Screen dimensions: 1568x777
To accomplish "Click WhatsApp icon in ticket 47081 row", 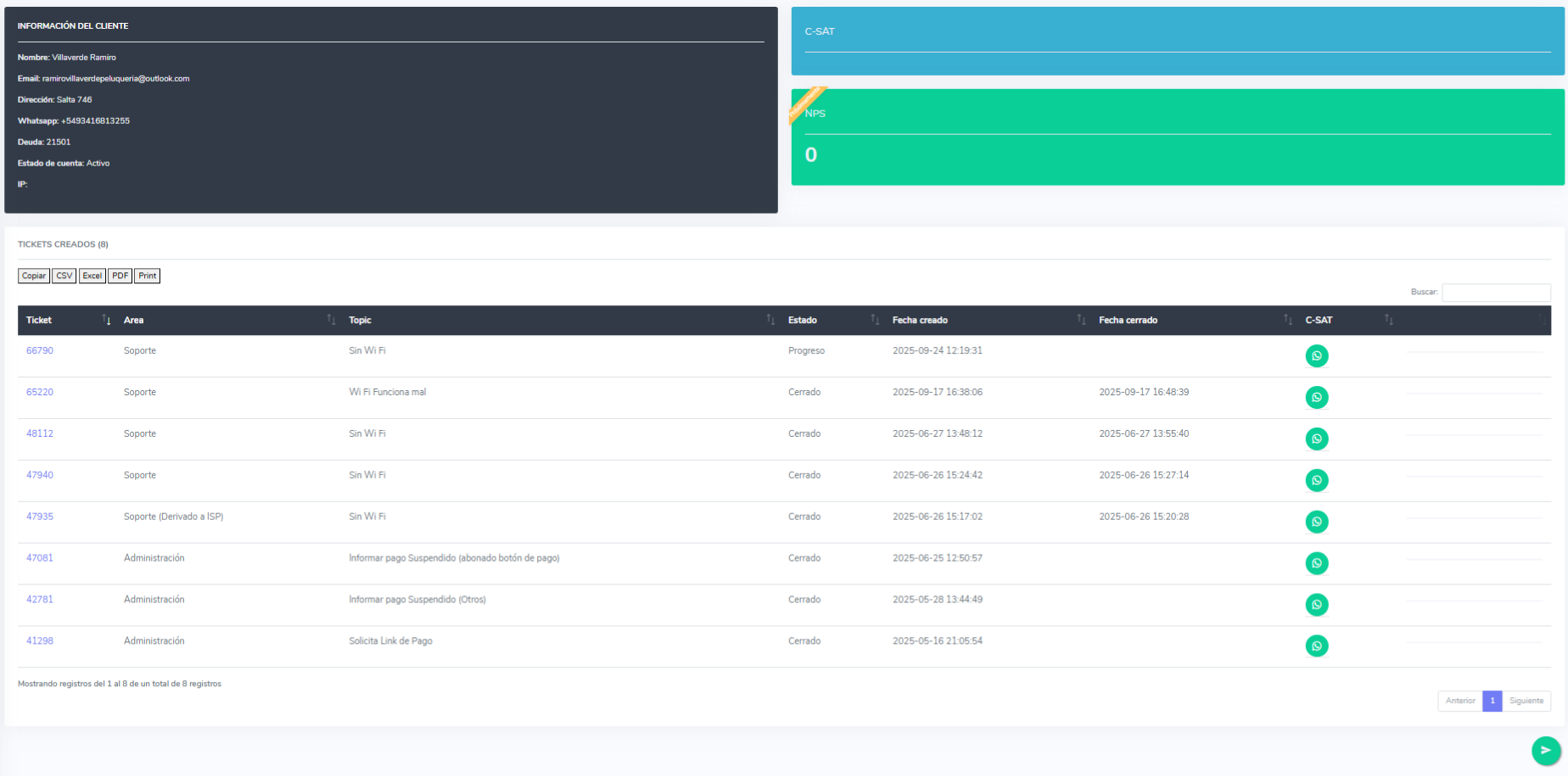I will tap(1316, 563).
